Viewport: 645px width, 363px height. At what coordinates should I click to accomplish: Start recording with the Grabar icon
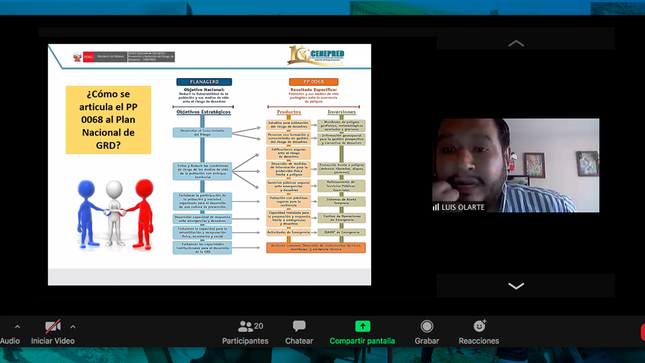pos(427,326)
